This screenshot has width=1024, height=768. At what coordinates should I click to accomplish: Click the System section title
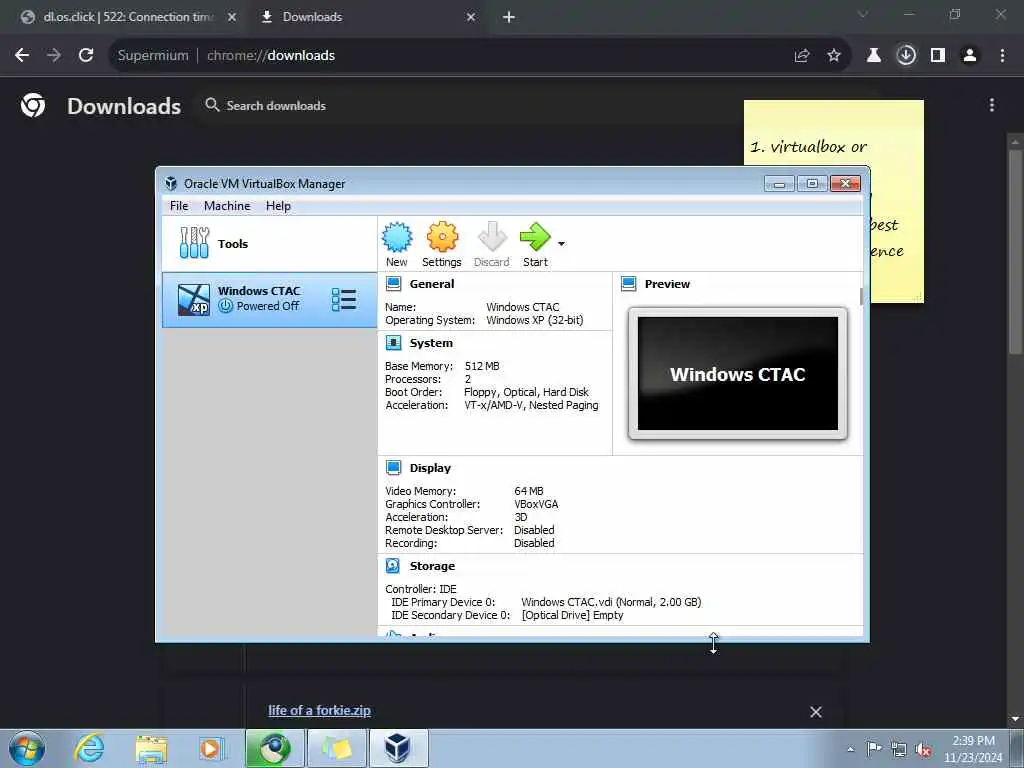(x=431, y=344)
